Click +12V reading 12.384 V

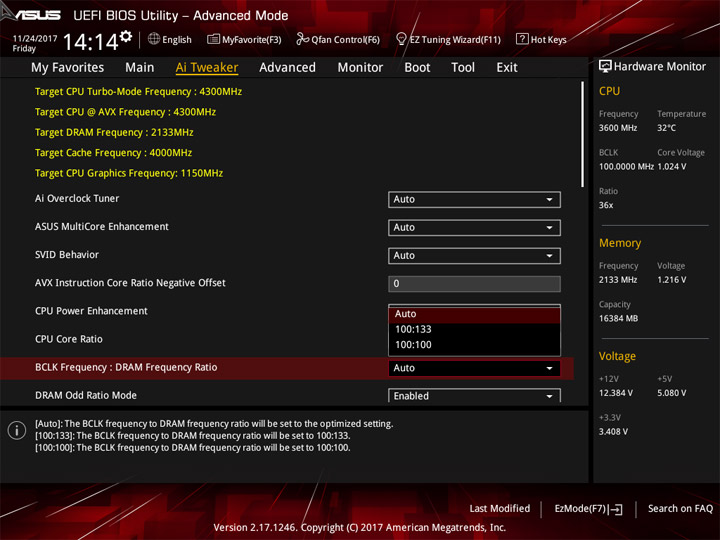click(x=616, y=393)
